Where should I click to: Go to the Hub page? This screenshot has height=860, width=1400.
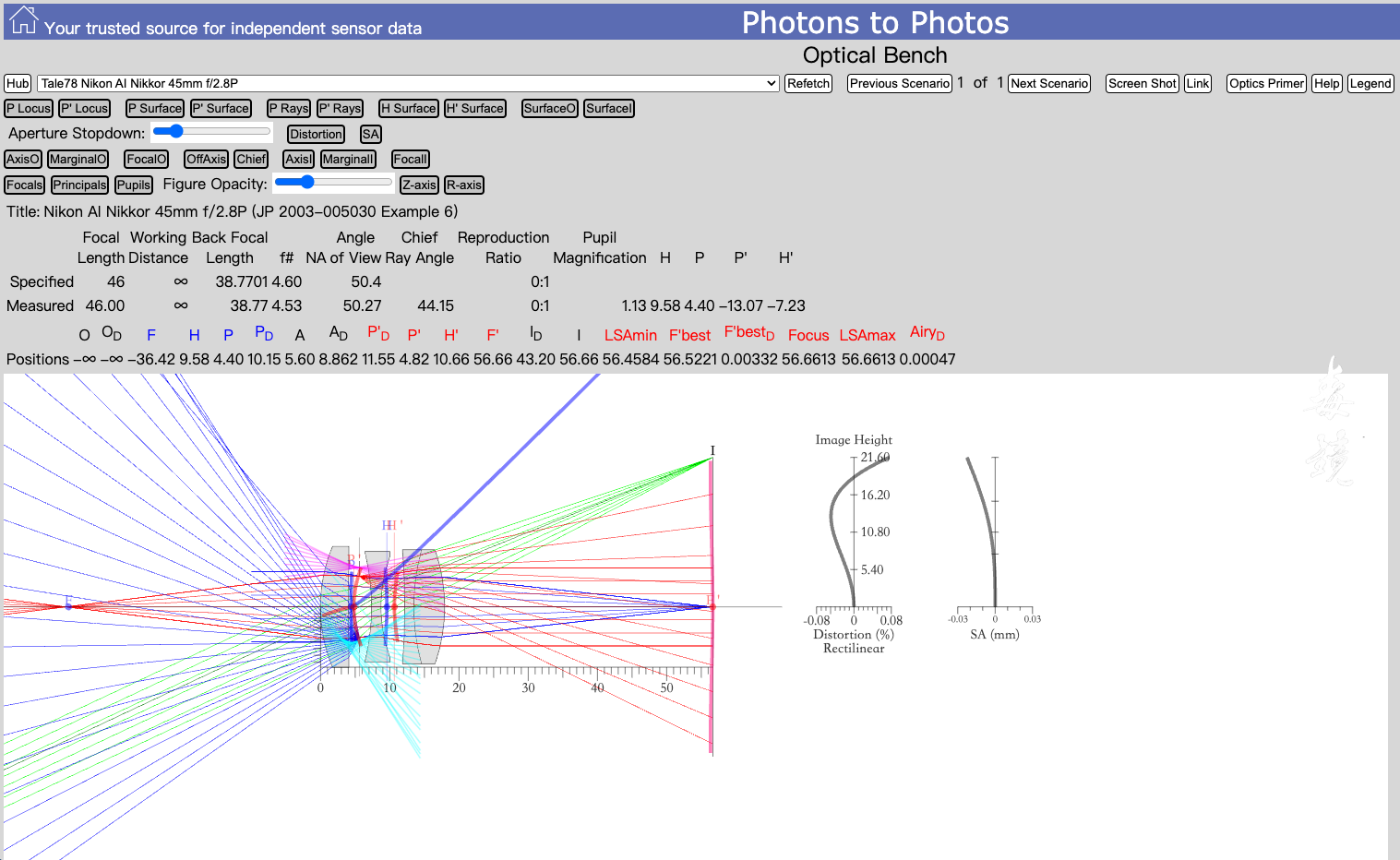click(18, 83)
